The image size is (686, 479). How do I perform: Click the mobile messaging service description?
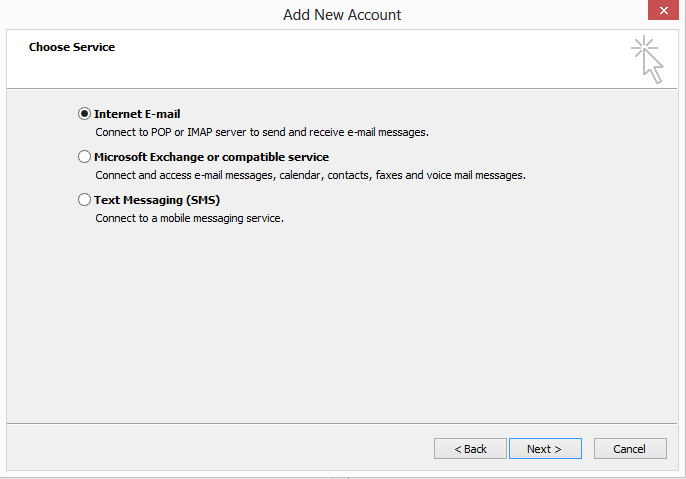coord(189,218)
